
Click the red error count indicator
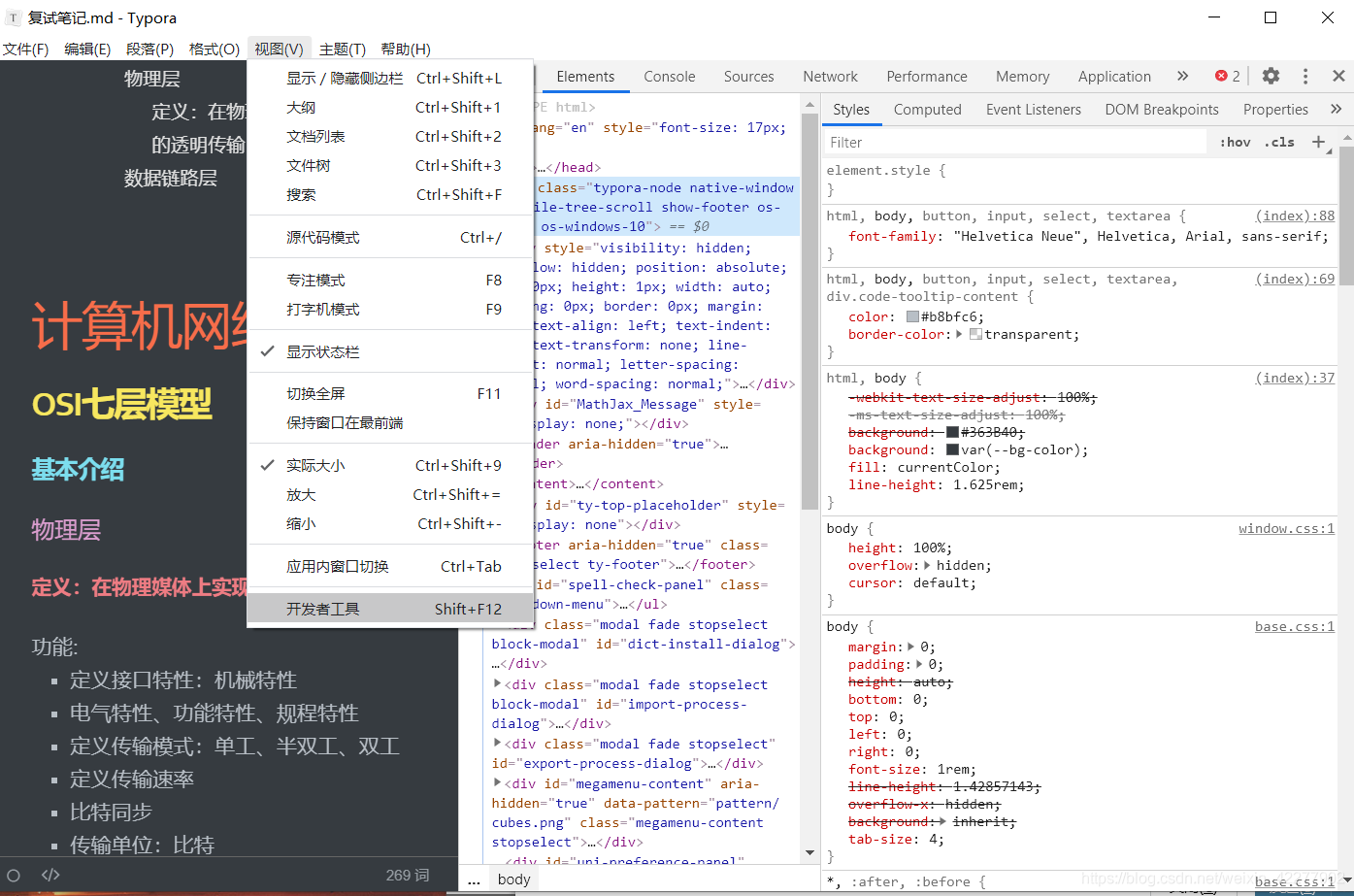[x=1228, y=76]
